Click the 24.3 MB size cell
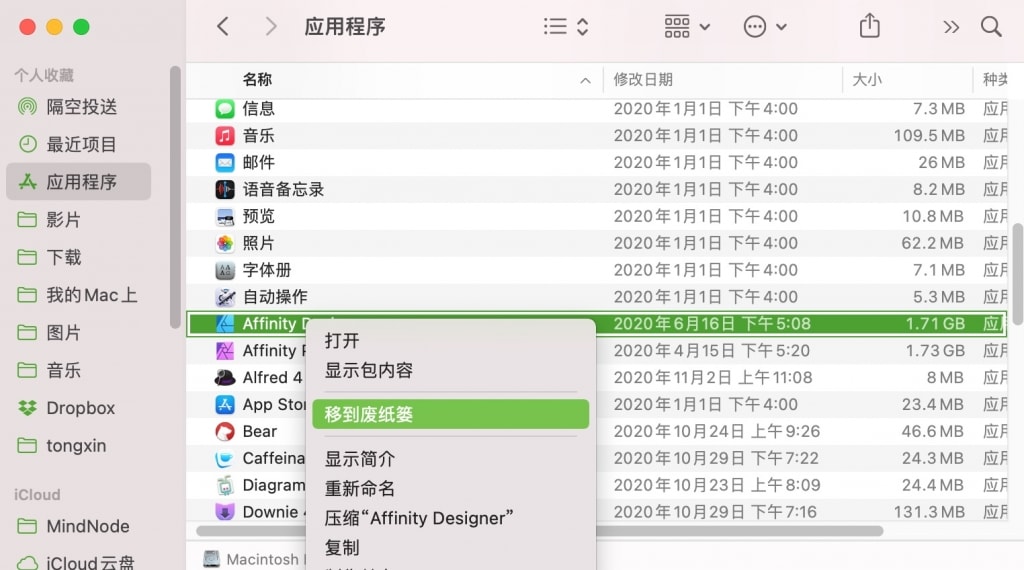Image resolution: width=1024 pixels, height=570 pixels. coord(932,458)
